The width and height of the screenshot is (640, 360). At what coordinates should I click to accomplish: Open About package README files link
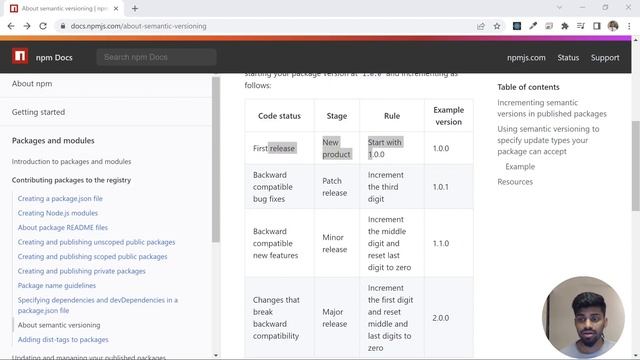tap(63, 227)
